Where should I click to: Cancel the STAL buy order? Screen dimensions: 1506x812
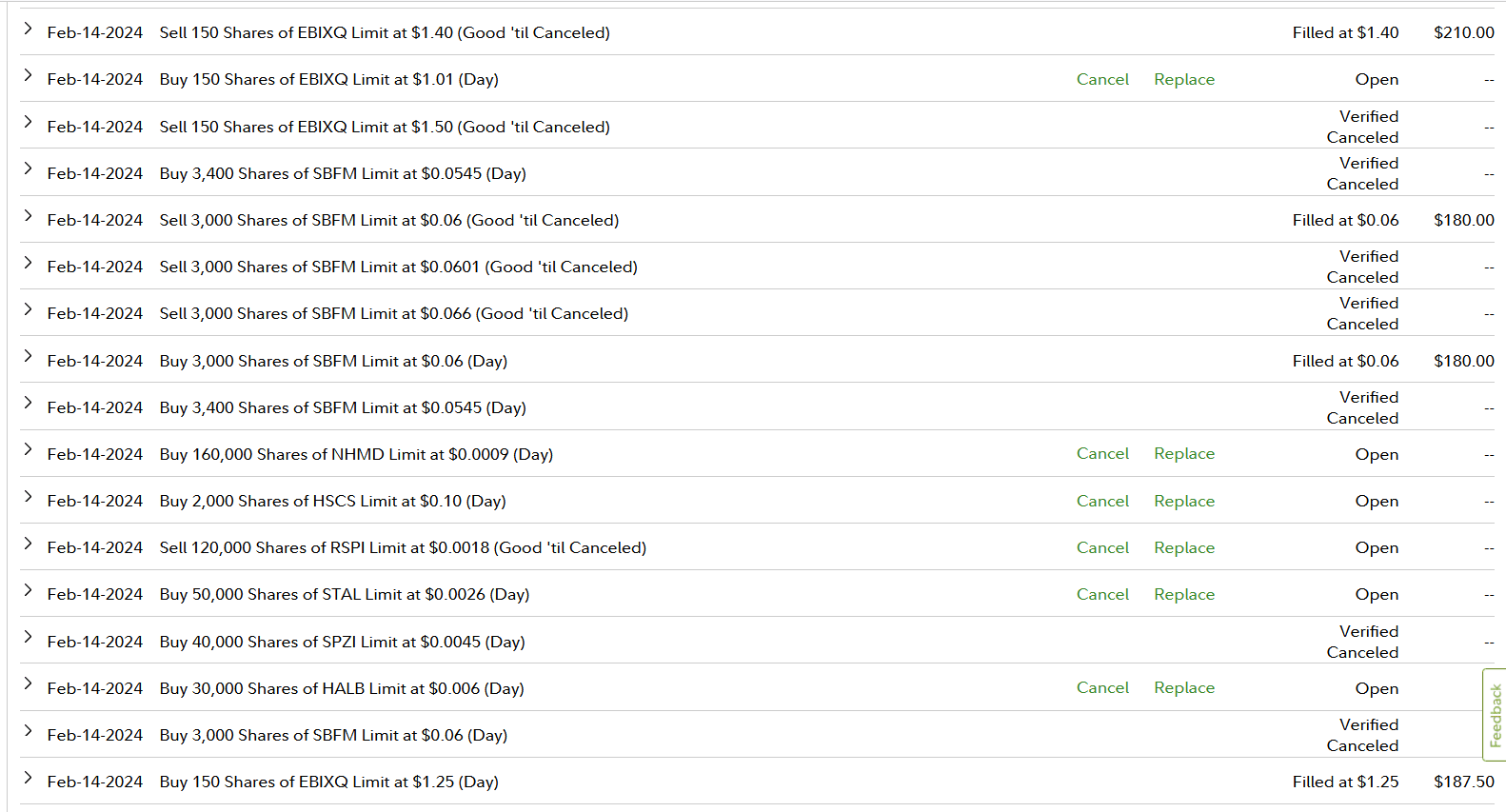point(1102,595)
